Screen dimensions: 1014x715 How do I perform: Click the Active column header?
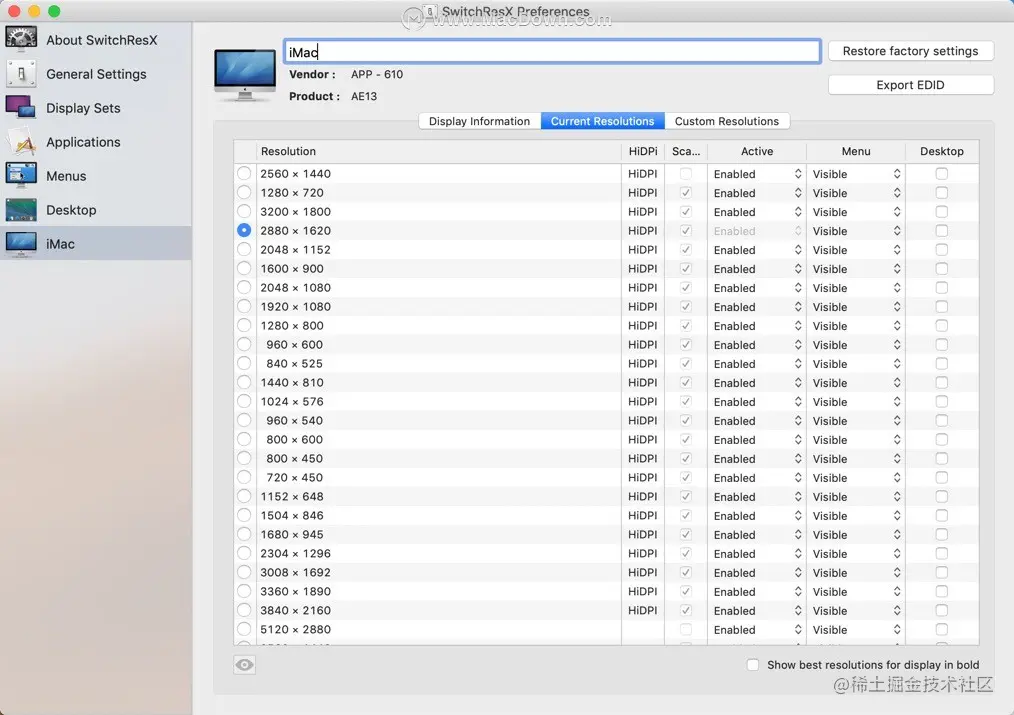tap(757, 151)
